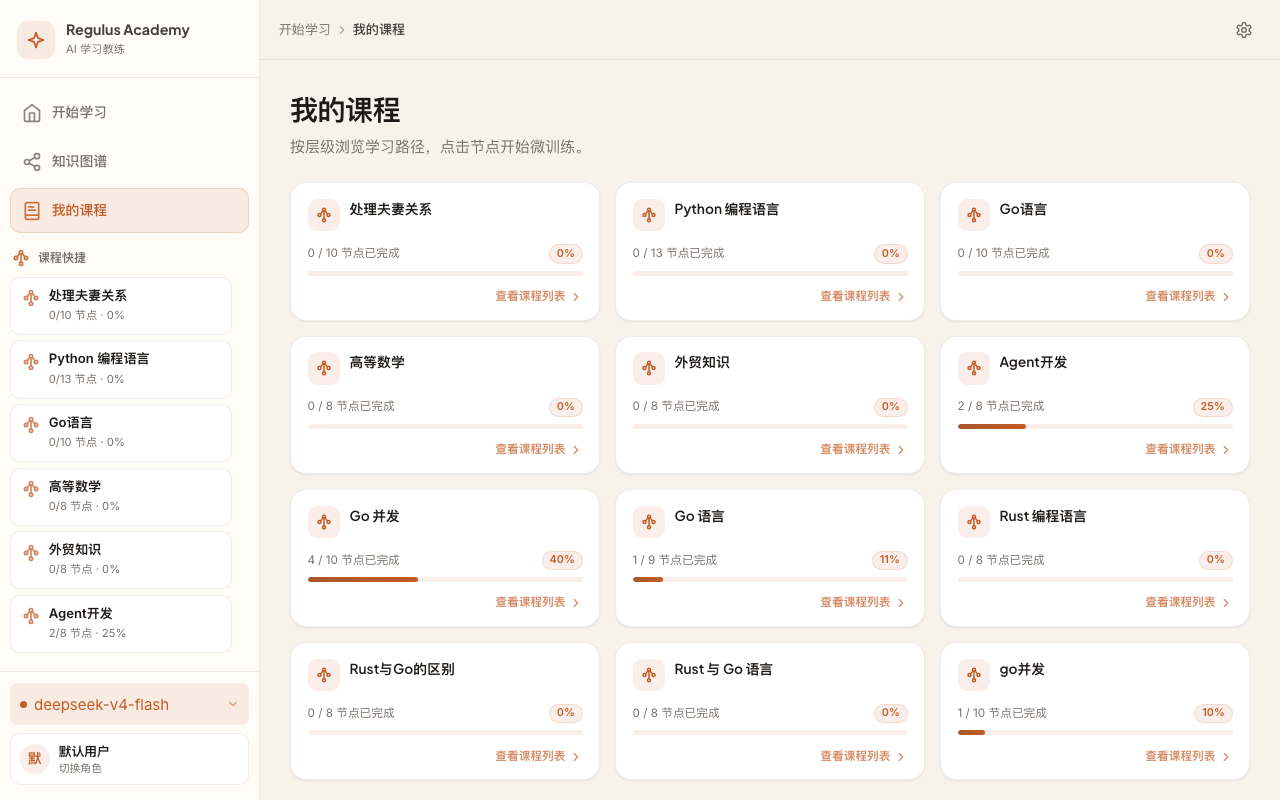
Task: Click the Agent开发 25% progress bar
Action: click(x=1095, y=426)
